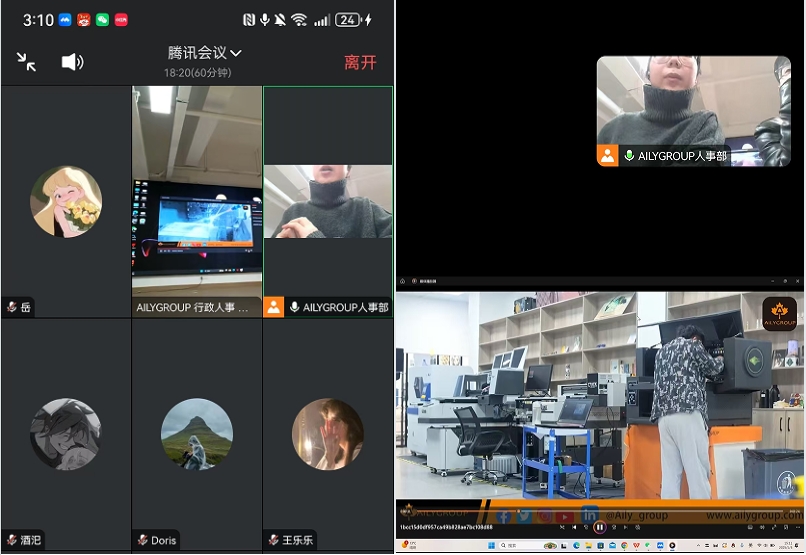Click the minimize-to-floating-window arrows icon
This screenshot has height=555, width=806.
[x=27, y=62]
